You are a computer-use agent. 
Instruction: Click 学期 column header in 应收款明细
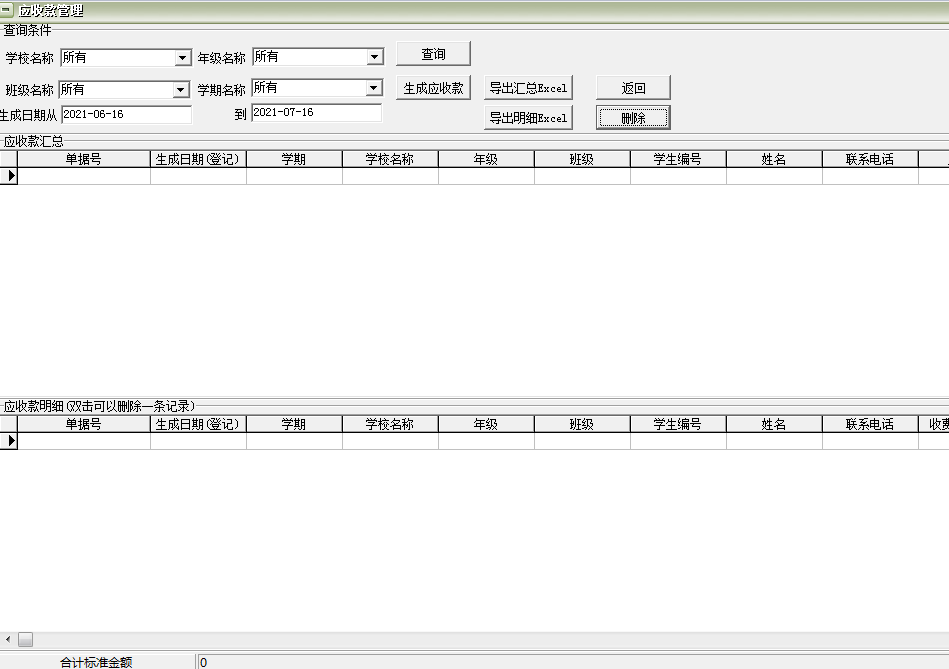(294, 424)
